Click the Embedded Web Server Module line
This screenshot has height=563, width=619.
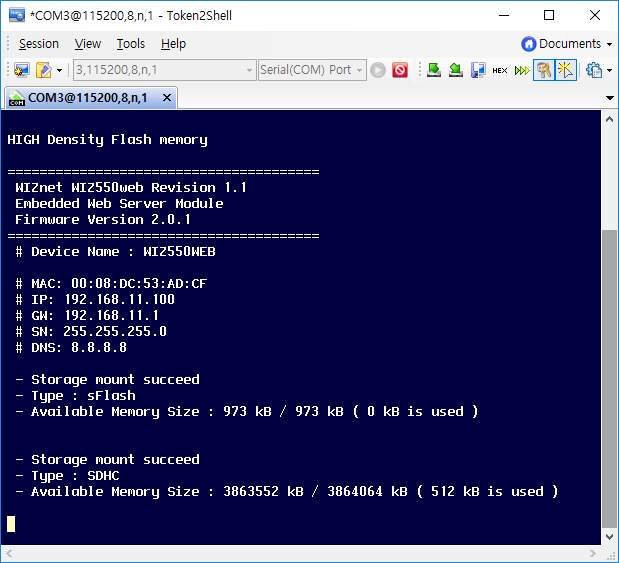tap(119, 204)
